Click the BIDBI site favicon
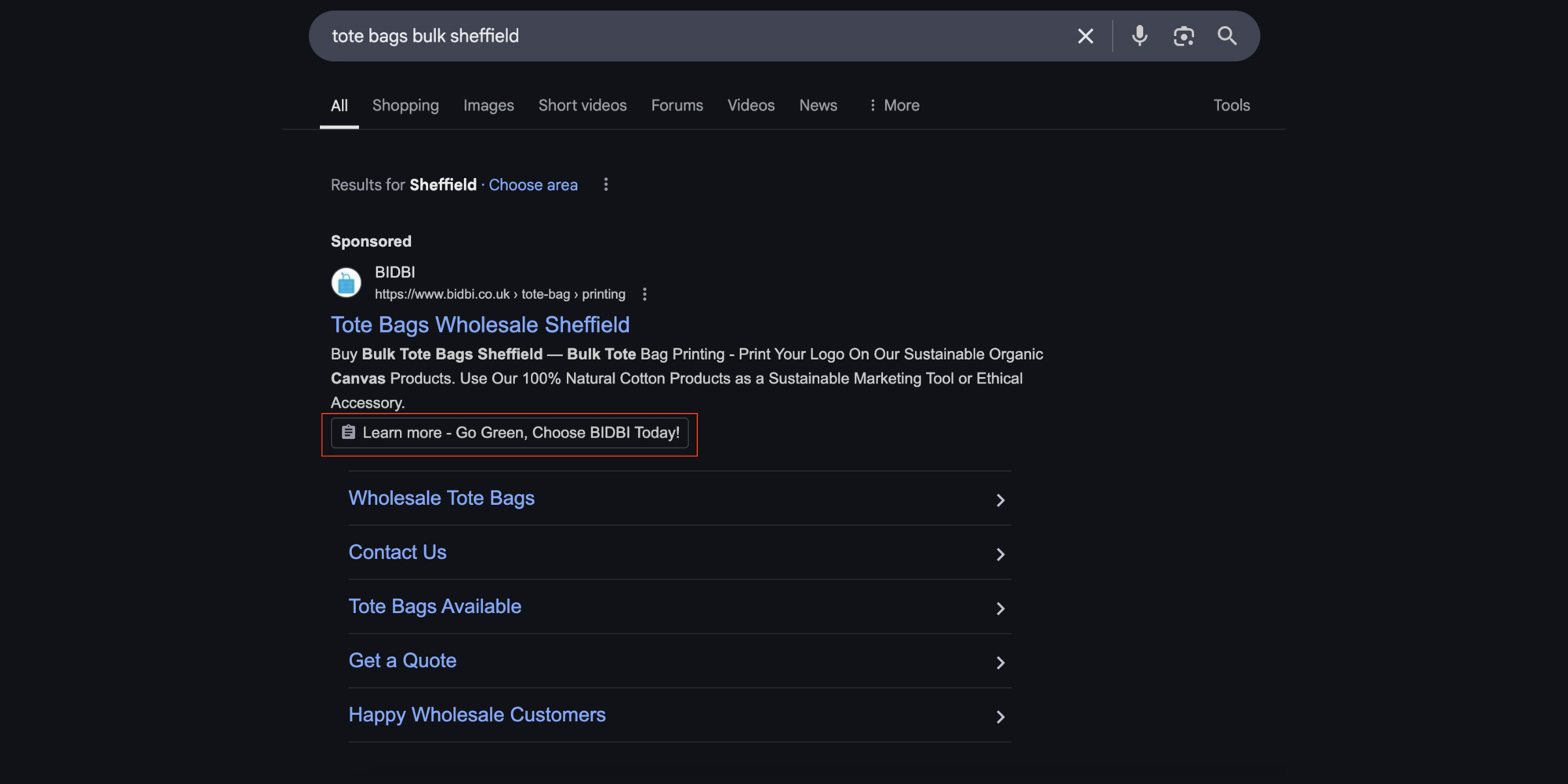The width and height of the screenshot is (1568, 784). coord(346,282)
